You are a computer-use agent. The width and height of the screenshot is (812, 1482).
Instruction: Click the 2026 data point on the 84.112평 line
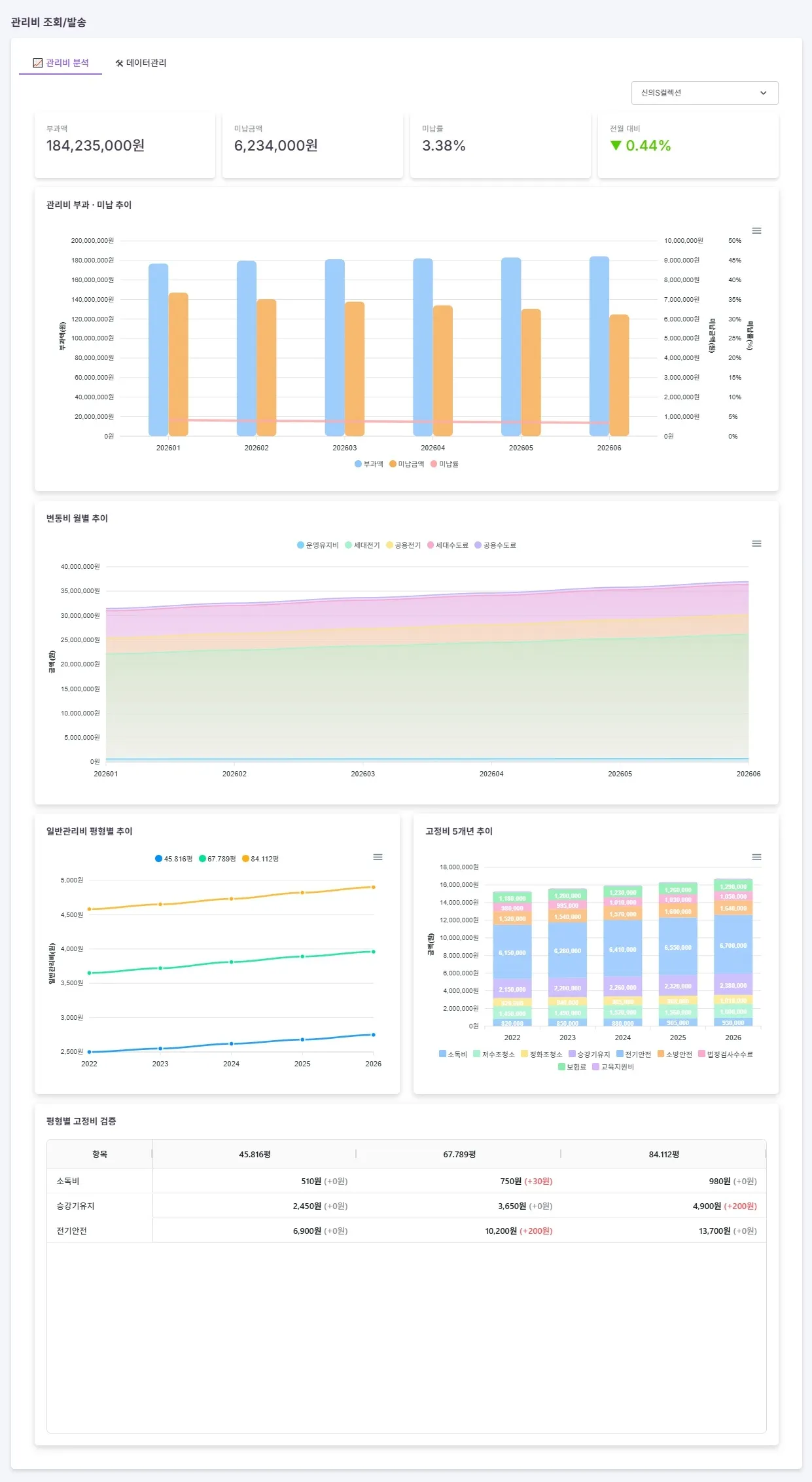pyautogui.click(x=373, y=887)
